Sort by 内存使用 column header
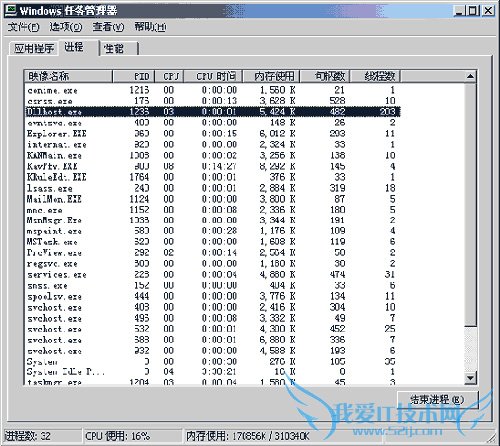Screen dimensions: 500x446 click(271, 76)
